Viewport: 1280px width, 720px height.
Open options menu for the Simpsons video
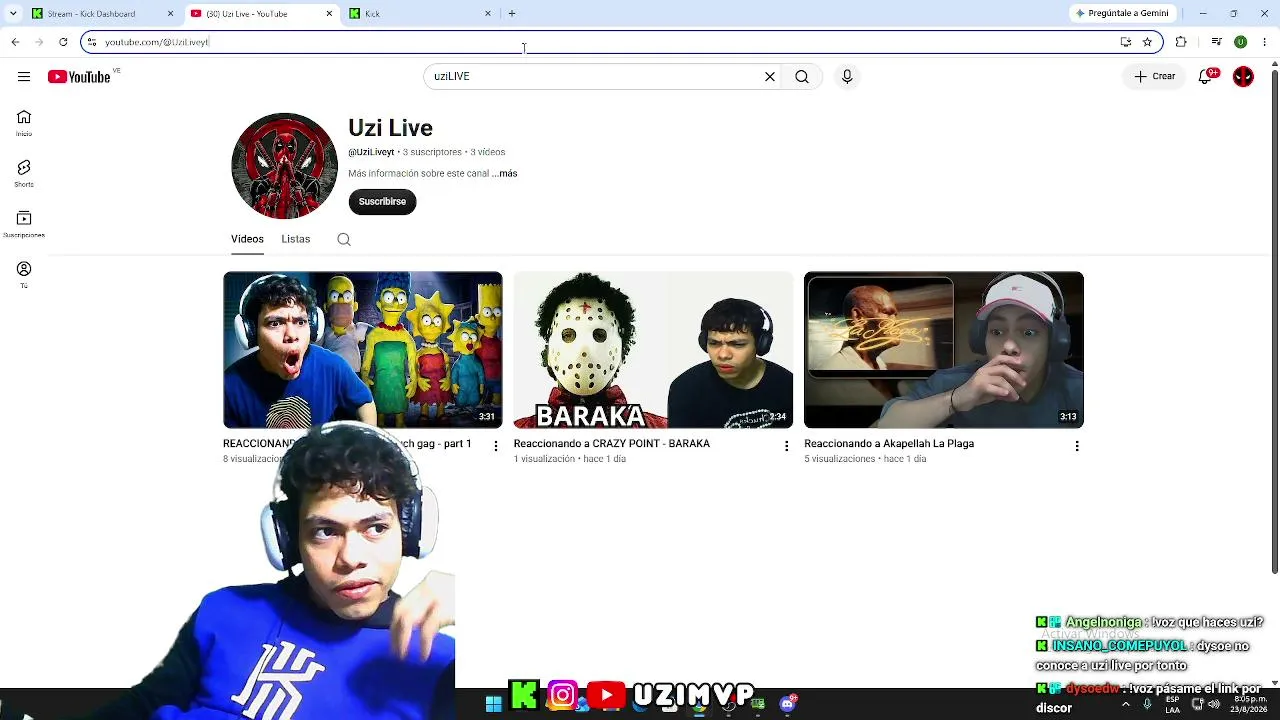pos(496,446)
